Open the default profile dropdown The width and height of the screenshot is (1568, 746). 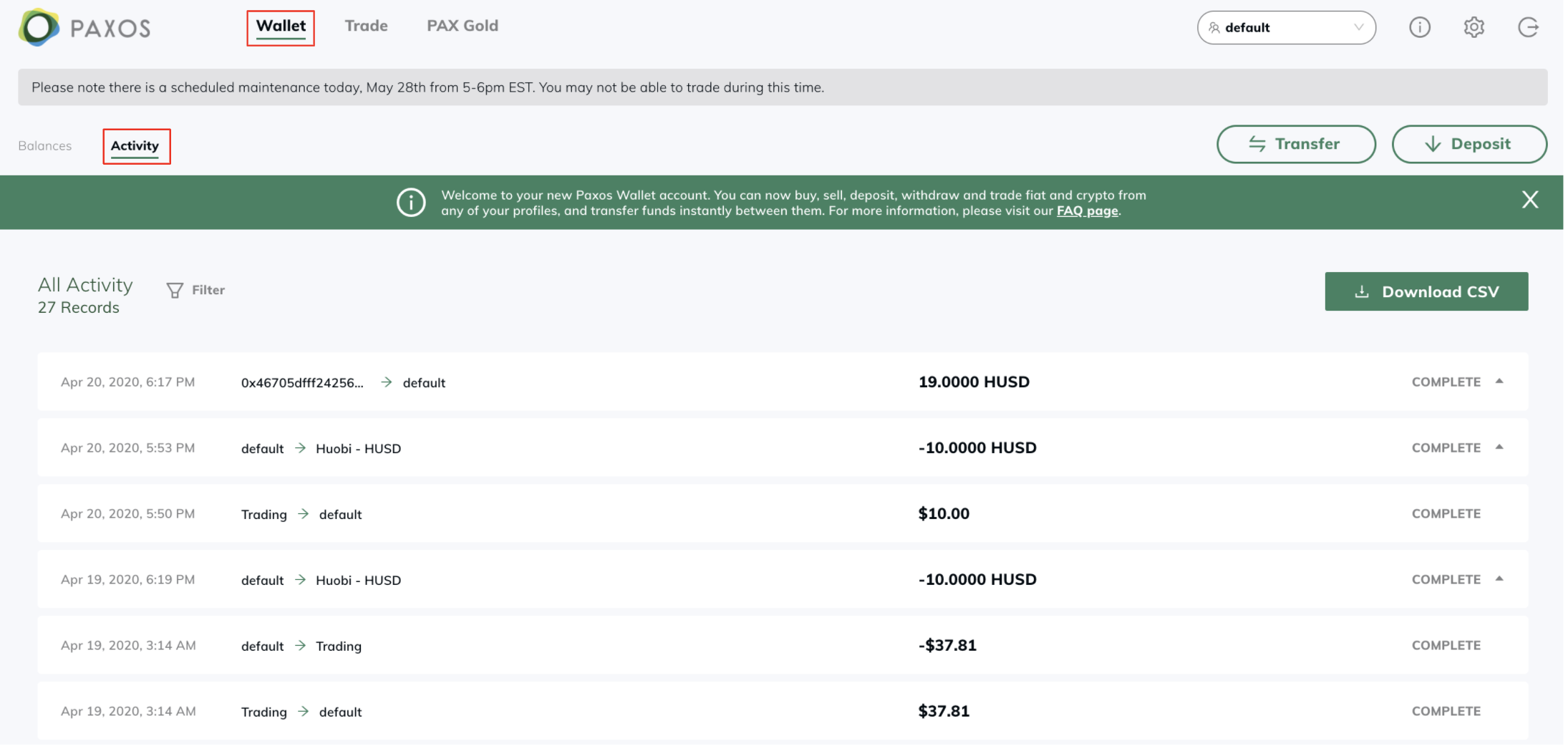[x=1286, y=28]
